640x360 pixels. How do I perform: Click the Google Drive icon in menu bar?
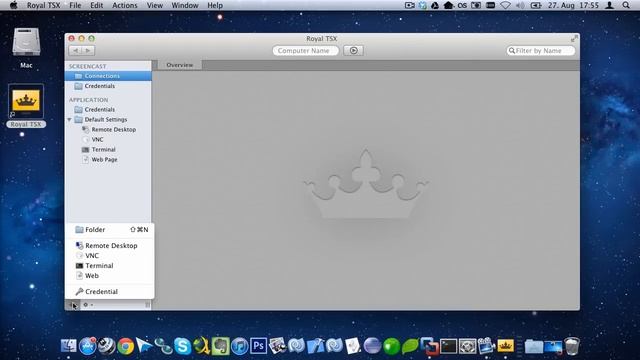(x=435, y=5)
